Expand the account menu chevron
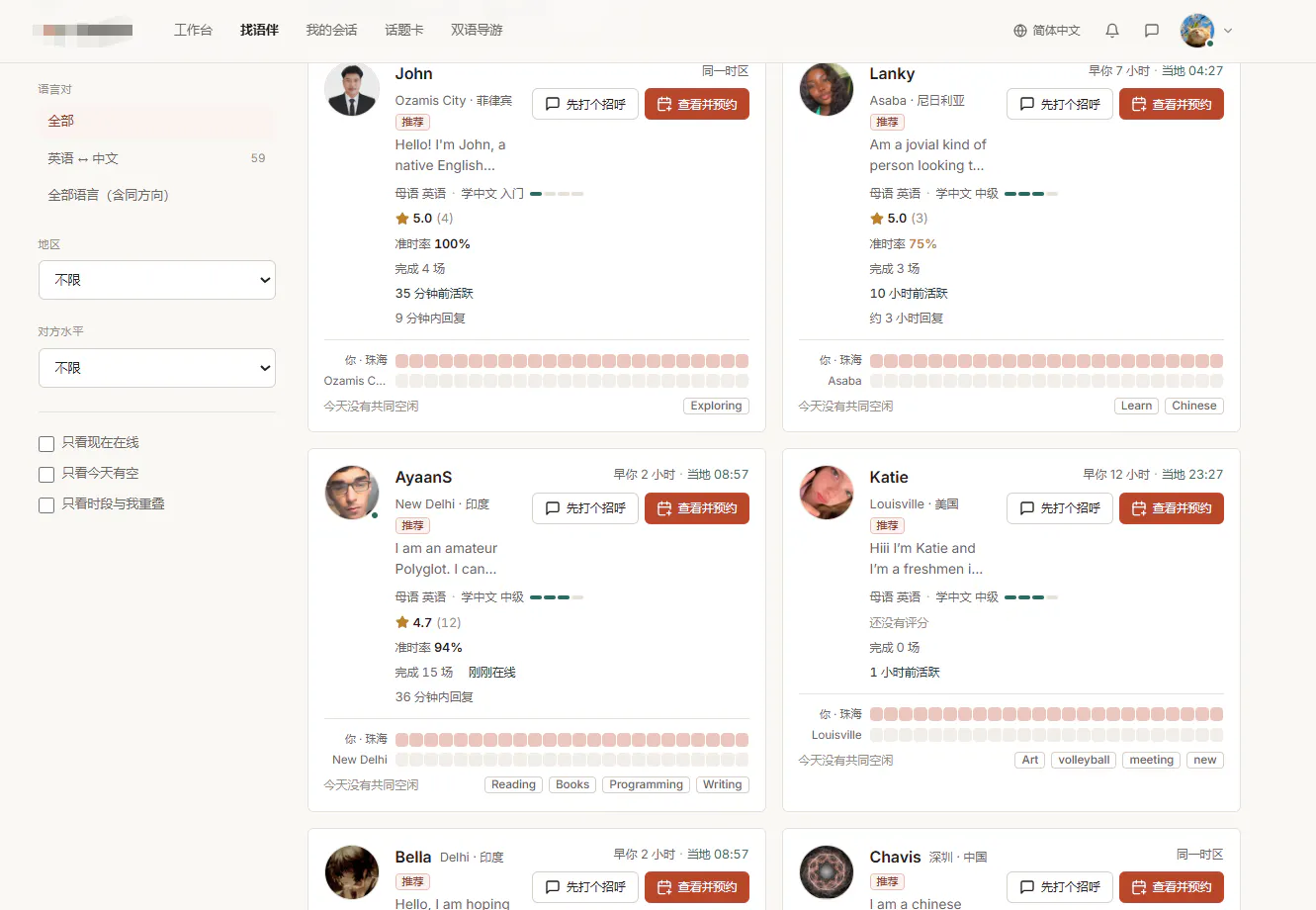Viewport: 1316px width, 910px height. 1228,31
